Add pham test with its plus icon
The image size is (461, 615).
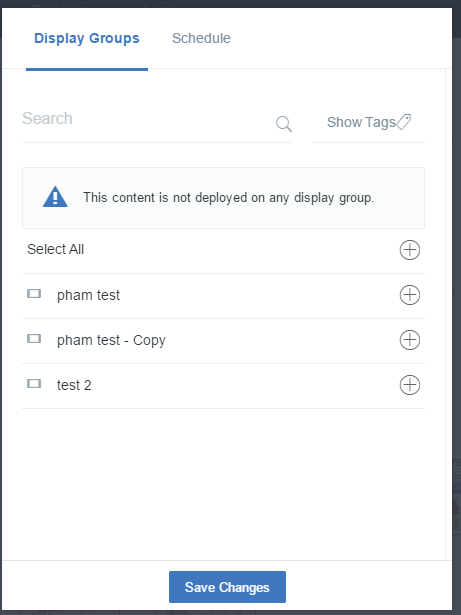point(410,295)
